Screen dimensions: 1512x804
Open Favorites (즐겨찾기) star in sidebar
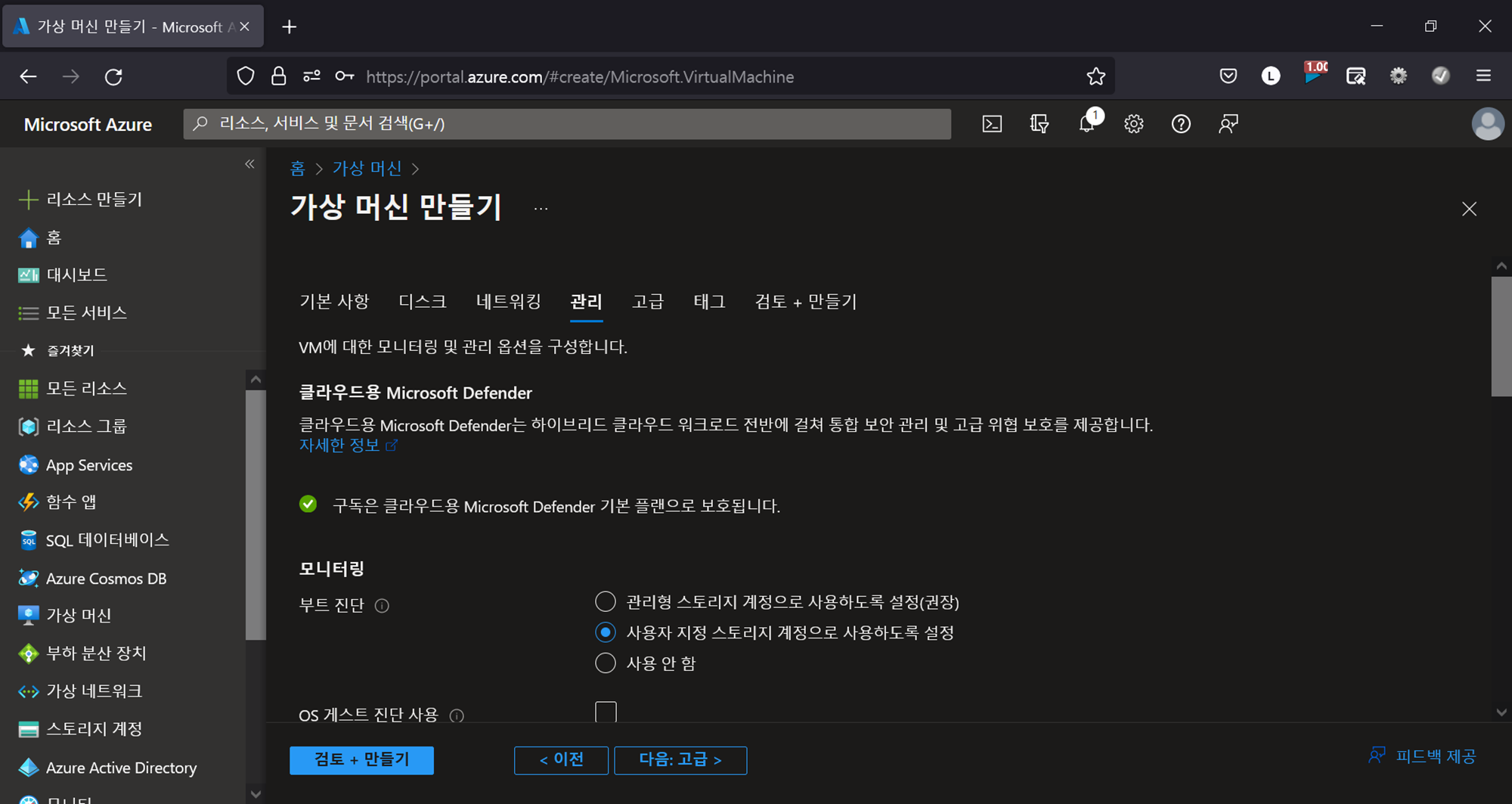tap(28, 350)
